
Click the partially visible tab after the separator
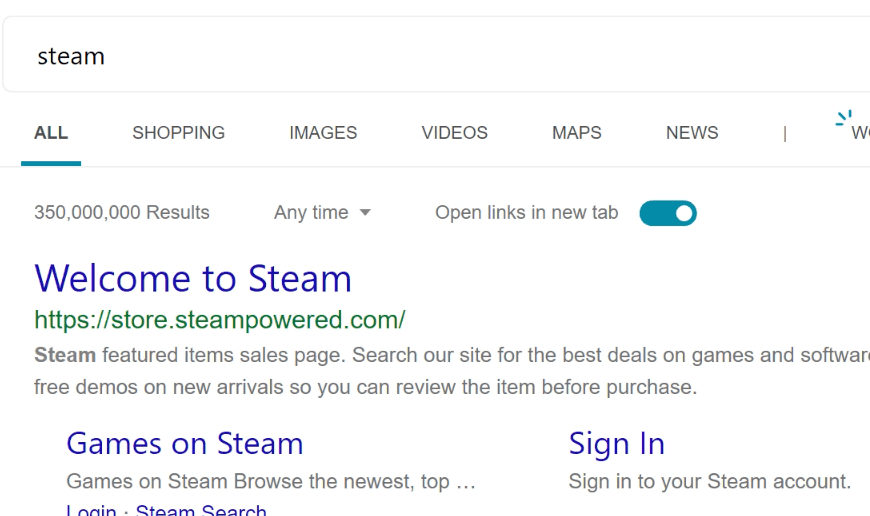point(861,133)
